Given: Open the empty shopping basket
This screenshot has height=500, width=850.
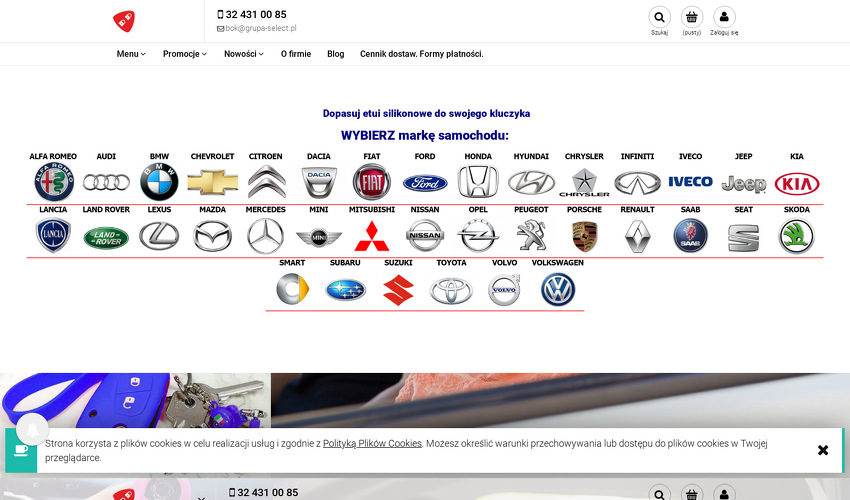Looking at the screenshot, I should (x=692, y=17).
